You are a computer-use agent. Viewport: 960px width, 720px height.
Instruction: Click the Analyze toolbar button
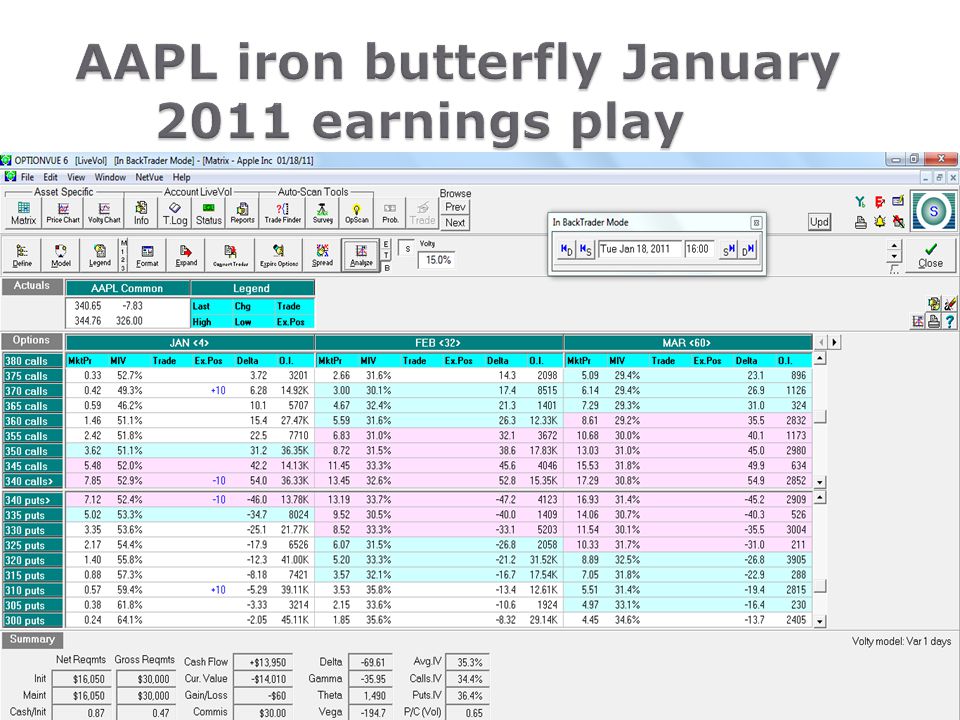point(361,255)
